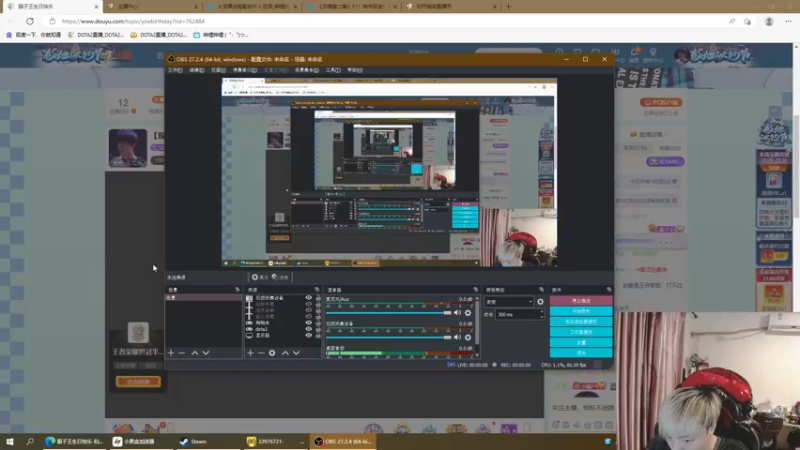Screen dimensions: 800x450
Task: Toggle lock on 显示器 source
Action: point(318,335)
